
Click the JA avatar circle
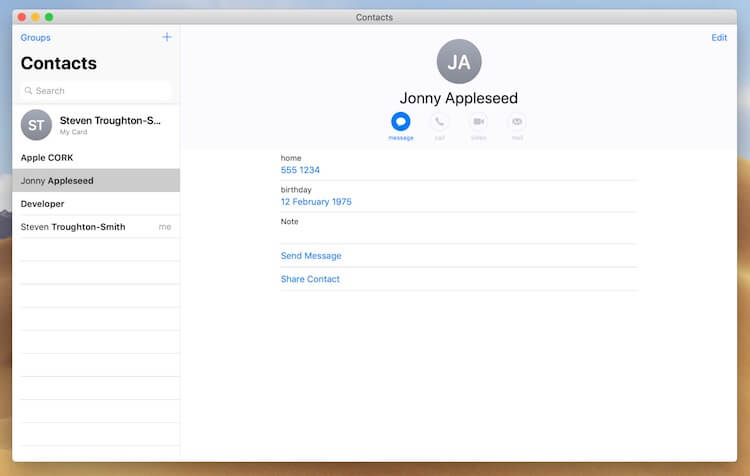point(459,62)
